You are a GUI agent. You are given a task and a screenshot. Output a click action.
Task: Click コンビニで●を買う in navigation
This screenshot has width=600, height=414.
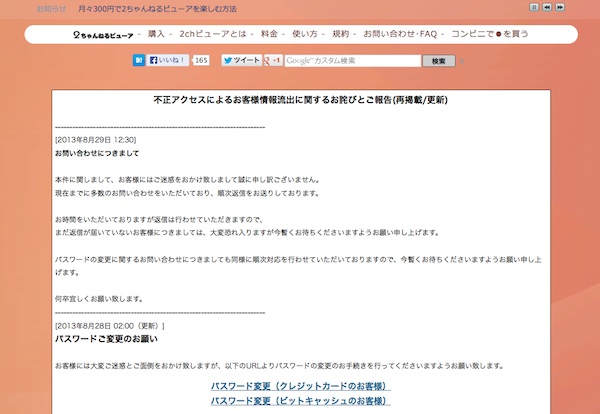[490, 34]
